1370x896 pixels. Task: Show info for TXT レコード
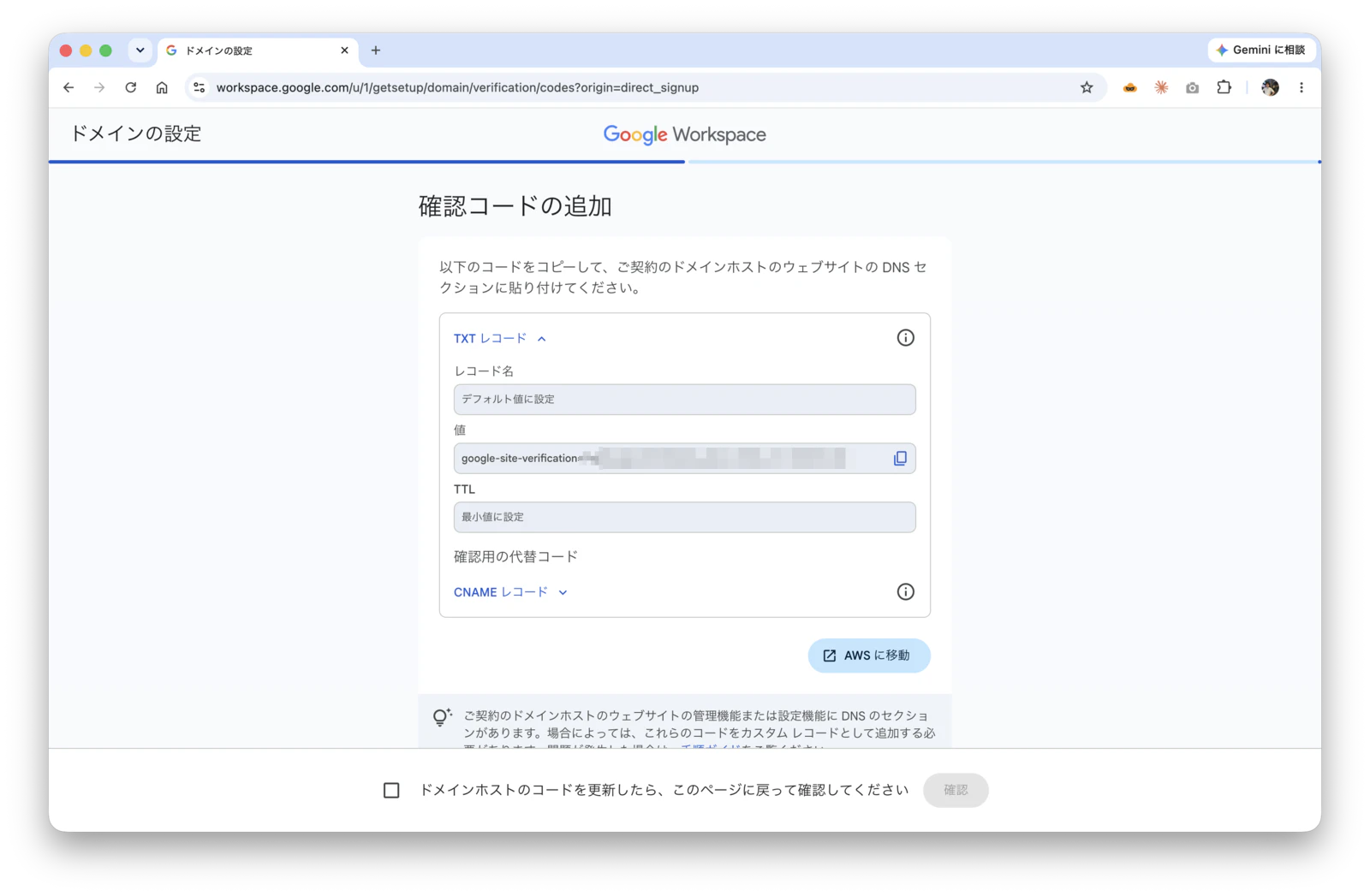[905, 338]
